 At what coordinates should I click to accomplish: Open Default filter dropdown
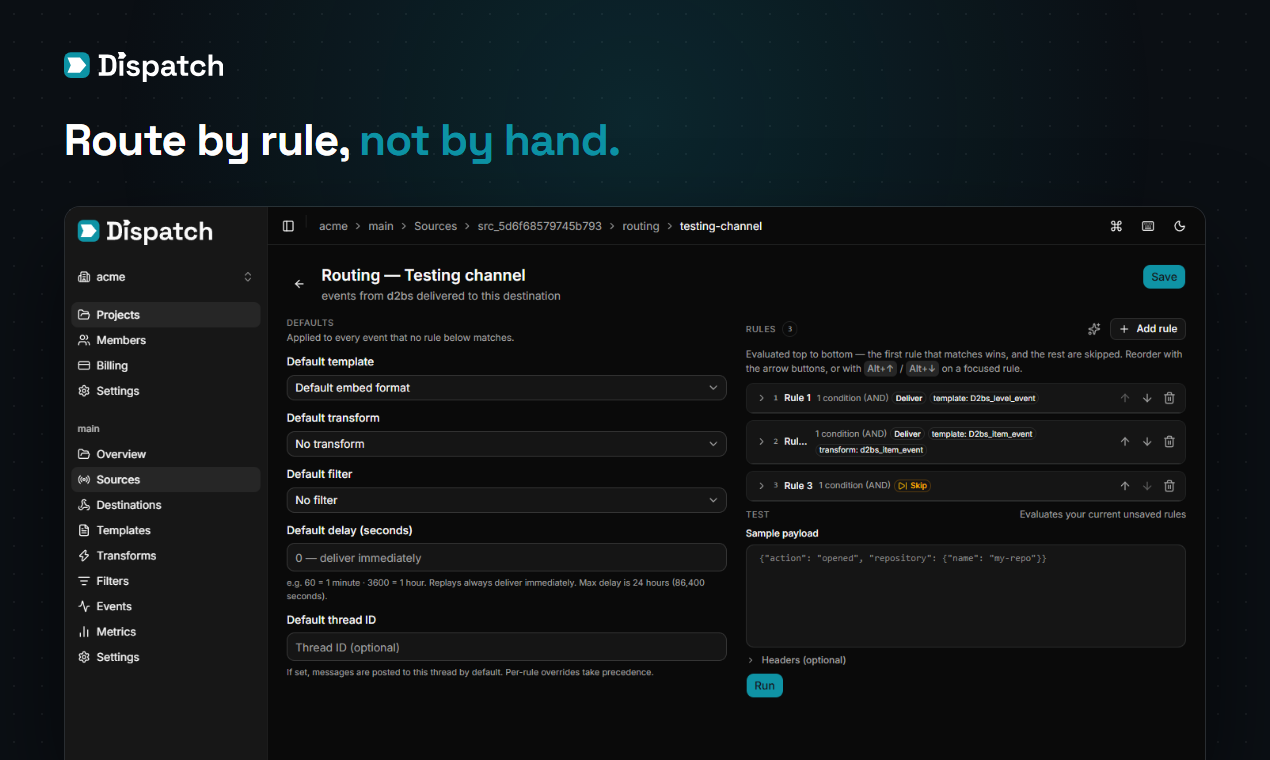pos(506,500)
